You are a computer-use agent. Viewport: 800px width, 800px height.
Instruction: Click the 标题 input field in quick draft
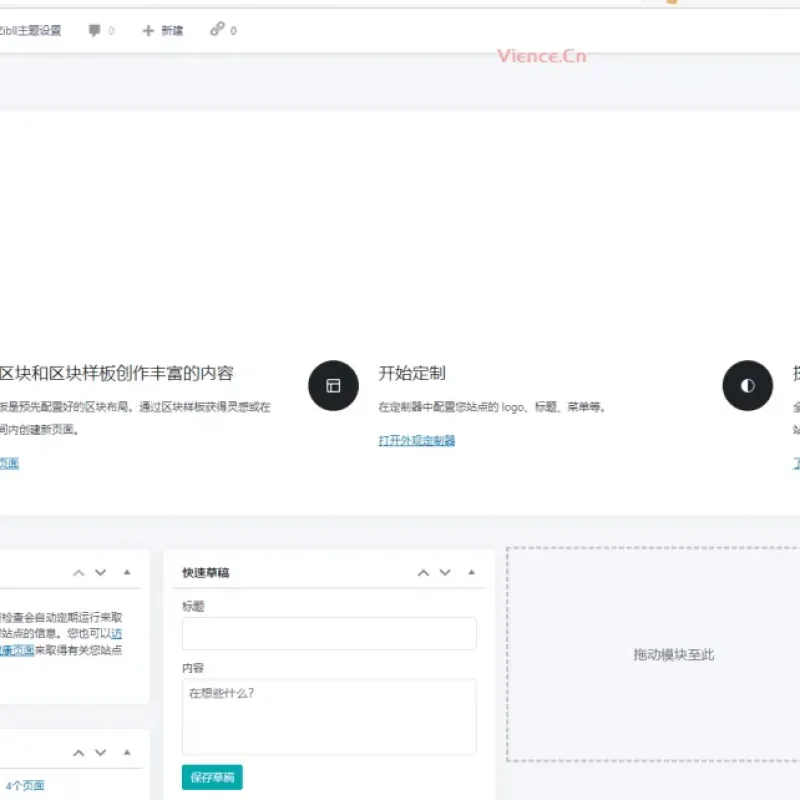(x=329, y=633)
